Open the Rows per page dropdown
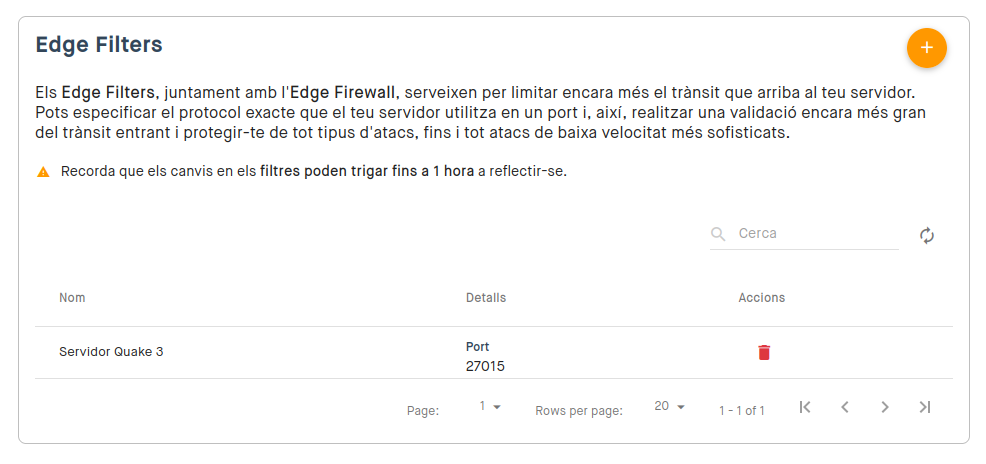Screen dimensions: 986x464 pos(669,407)
